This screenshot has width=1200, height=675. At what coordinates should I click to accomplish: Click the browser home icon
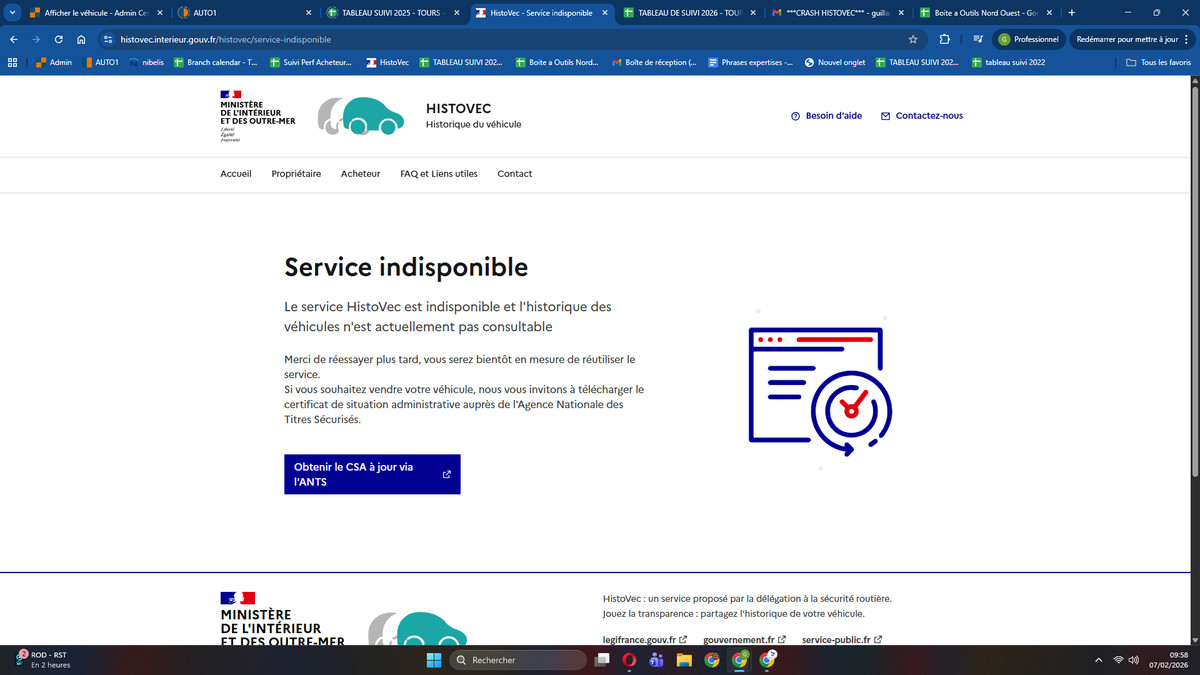click(x=81, y=39)
